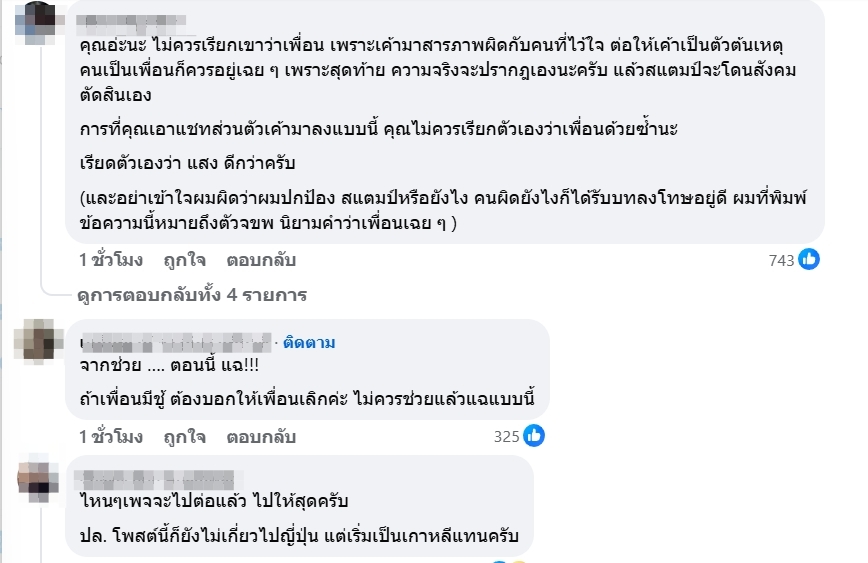Viewport: 868px width, 563px height.
Task: Click the like reaction icon beside 743
Action: pyautogui.click(x=809, y=260)
